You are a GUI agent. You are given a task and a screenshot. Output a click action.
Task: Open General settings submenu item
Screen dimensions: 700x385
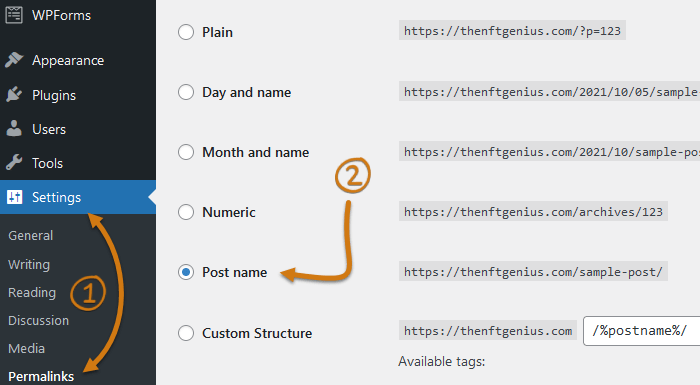pos(30,235)
